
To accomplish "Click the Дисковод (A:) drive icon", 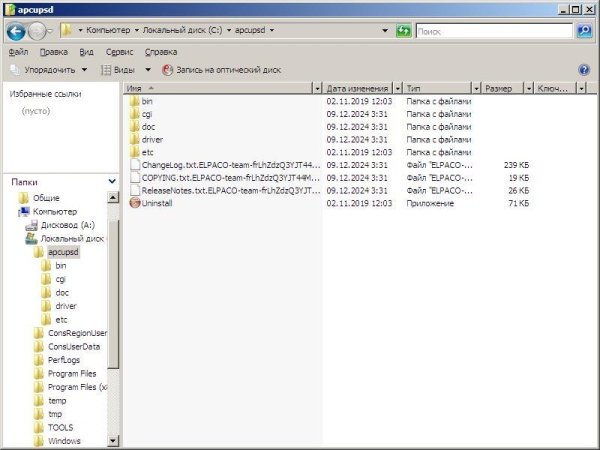I will [x=31, y=225].
